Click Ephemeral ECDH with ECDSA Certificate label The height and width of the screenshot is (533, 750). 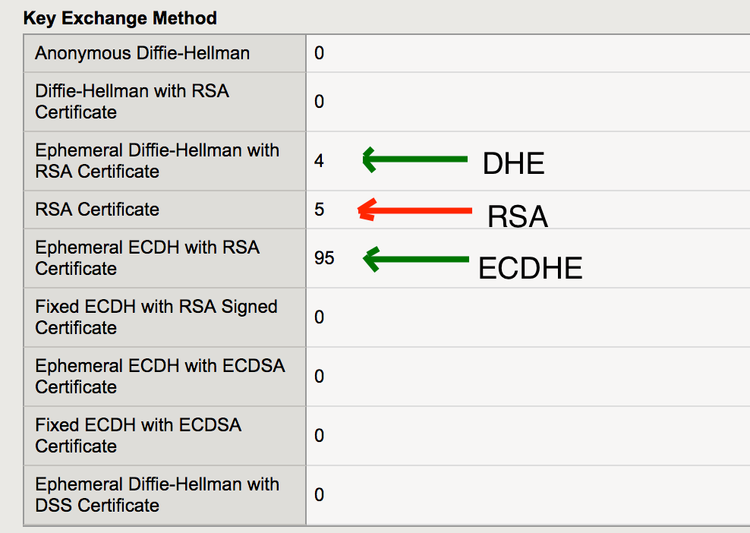pos(160,376)
